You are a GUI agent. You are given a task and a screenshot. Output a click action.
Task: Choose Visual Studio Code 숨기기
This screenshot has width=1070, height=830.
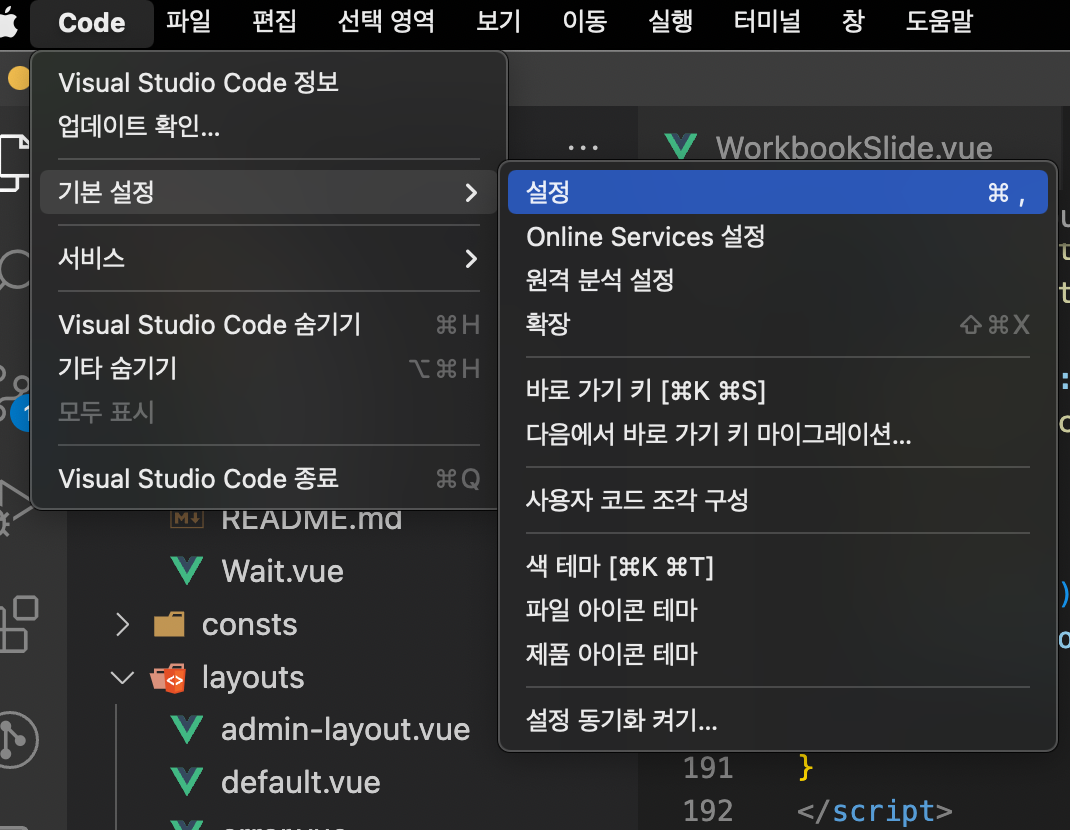tap(268, 325)
